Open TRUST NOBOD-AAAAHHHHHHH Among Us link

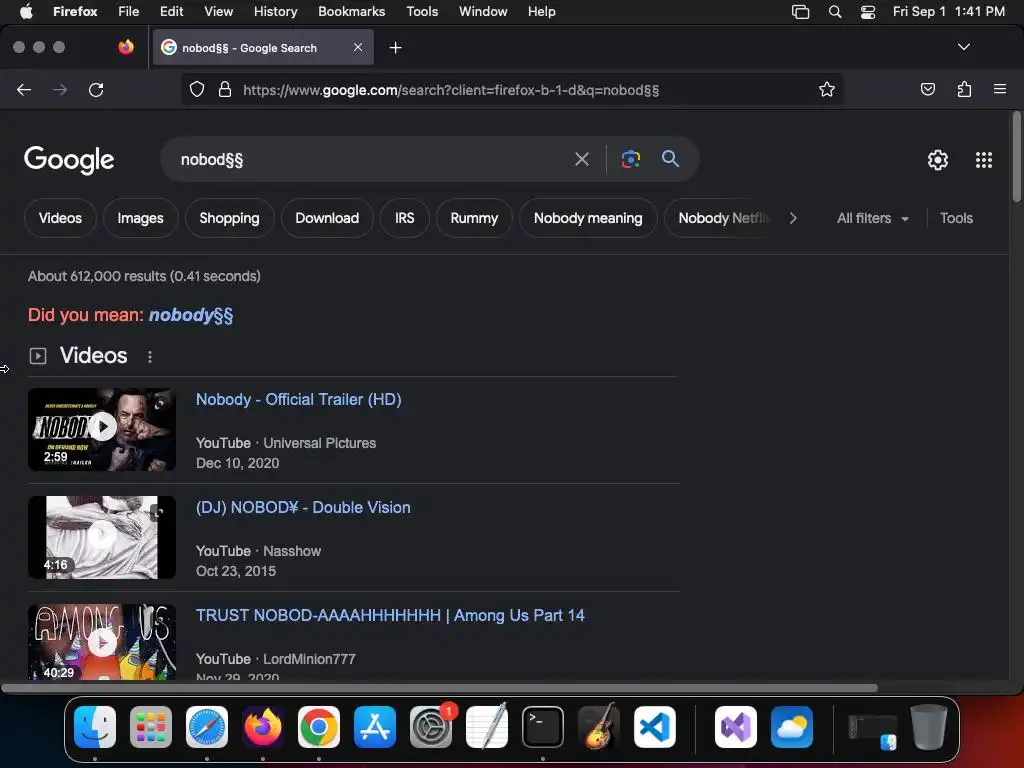pyautogui.click(x=390, y=615)
